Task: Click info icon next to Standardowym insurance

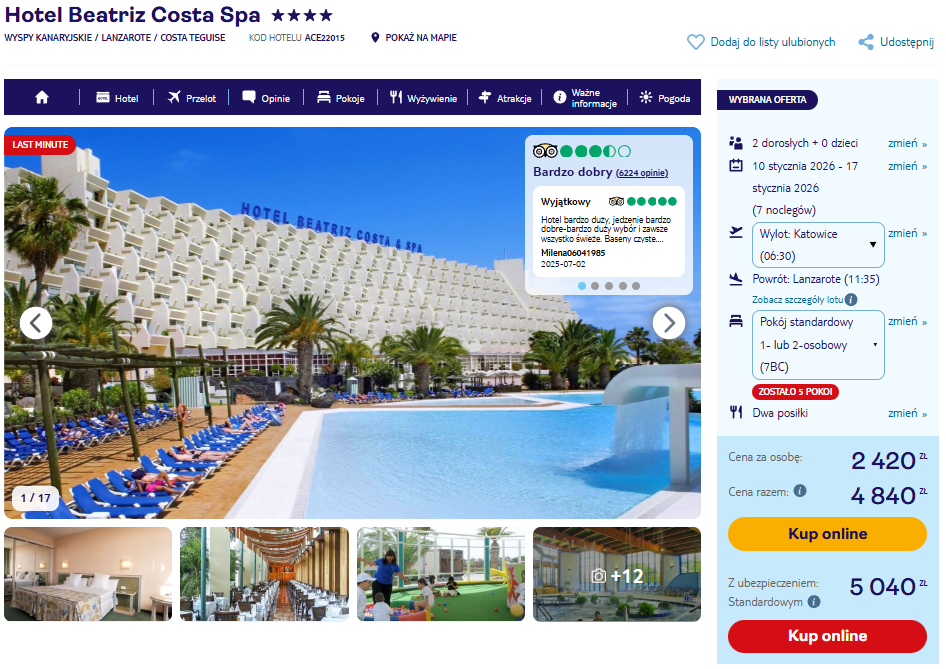Action: tap(814, 601)
